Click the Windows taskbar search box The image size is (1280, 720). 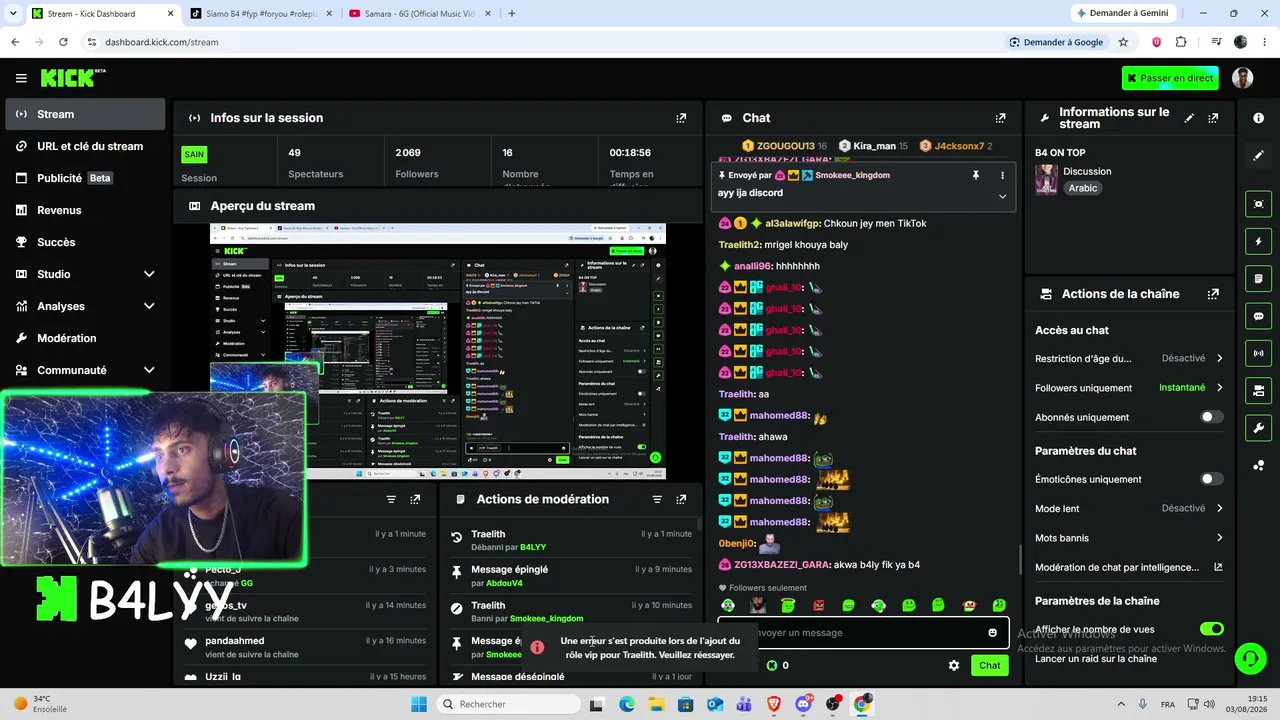pyautogui.click(x=509, y=704)
